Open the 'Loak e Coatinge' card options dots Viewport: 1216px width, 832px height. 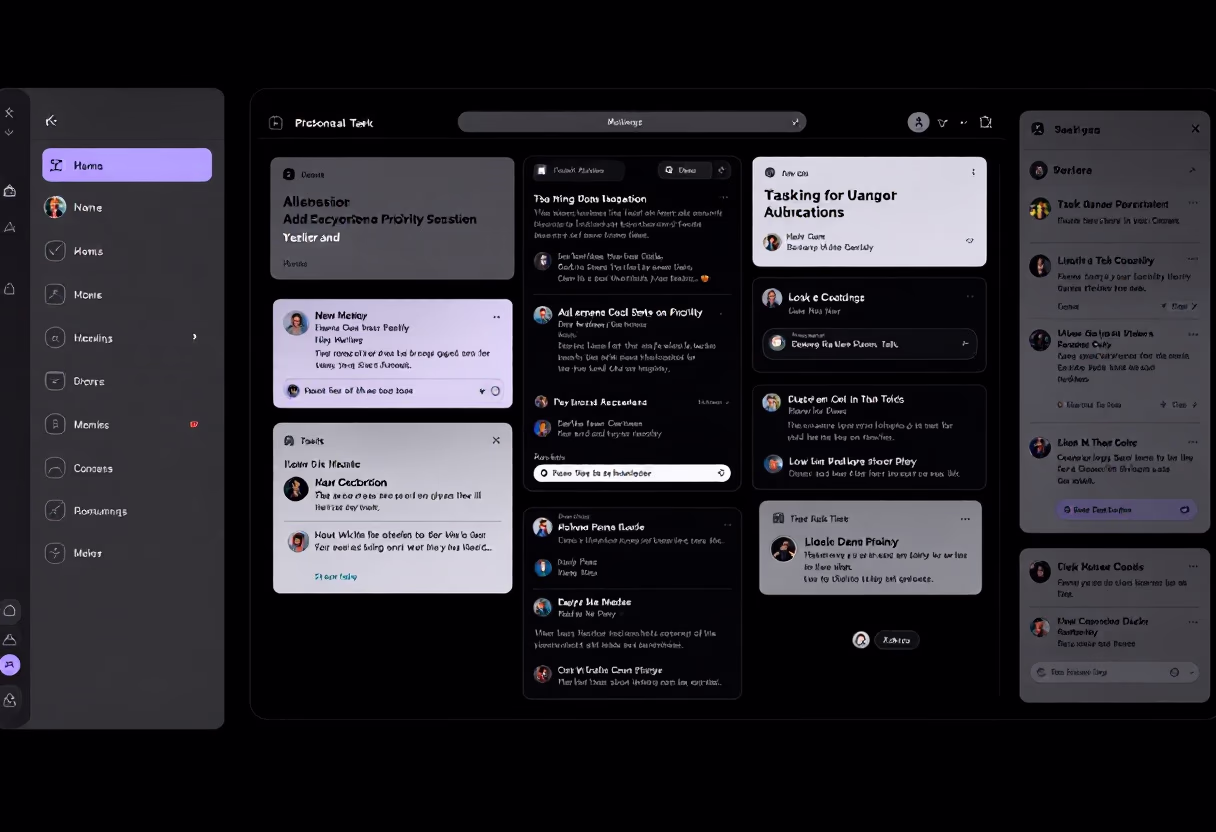(x=970, y=296)
